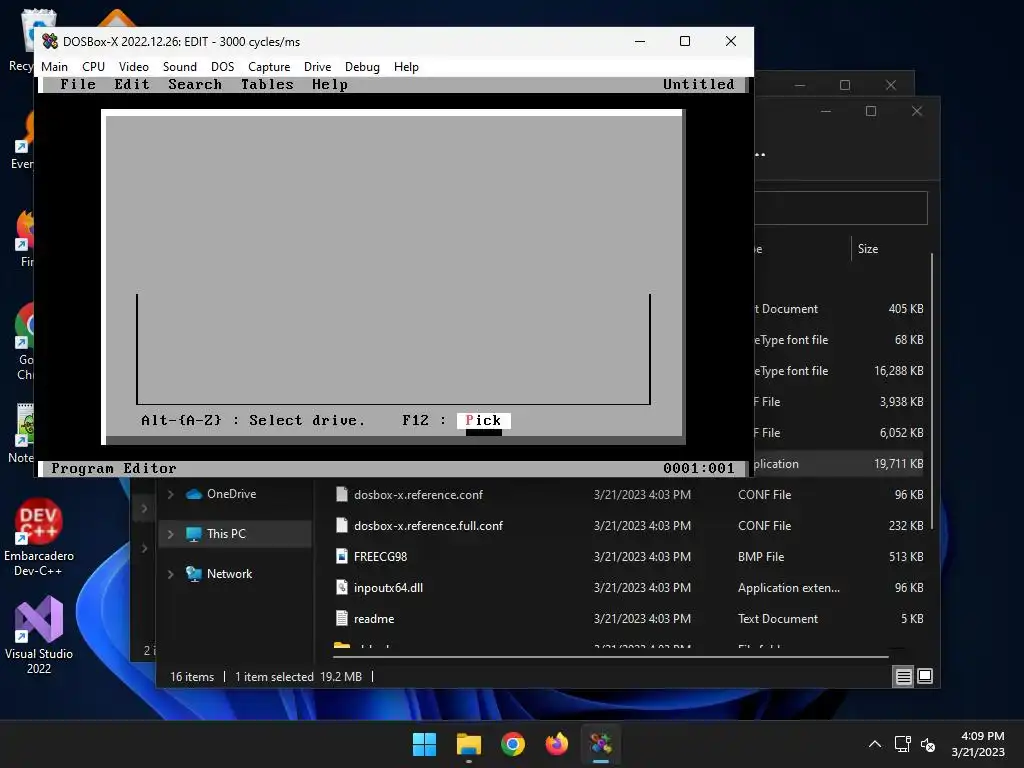This screenshot has width=1024, height=768.
Task: Open the clock and date panel
Action: (978, 744)
